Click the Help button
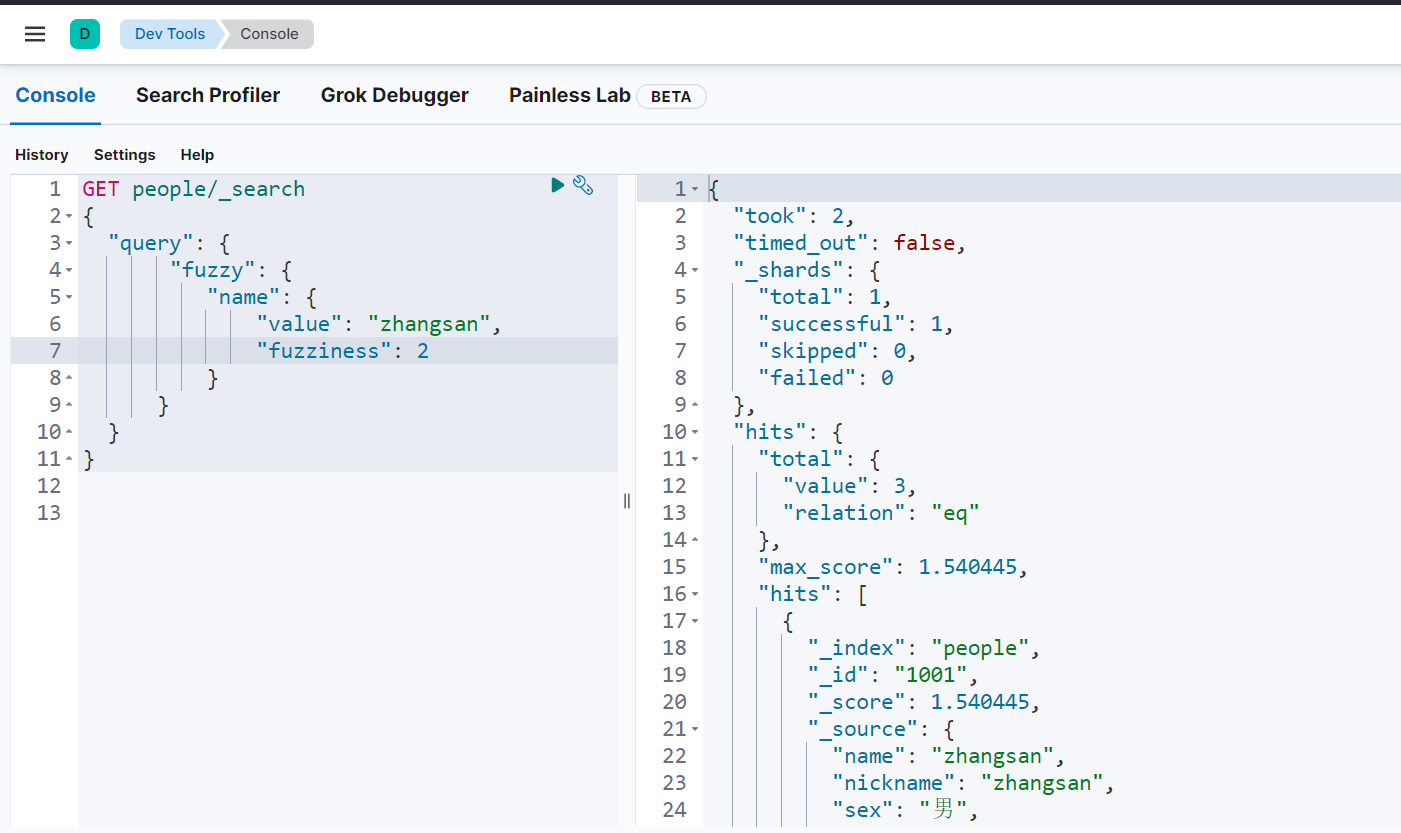 pyautogui.click(x=197, y=155)
